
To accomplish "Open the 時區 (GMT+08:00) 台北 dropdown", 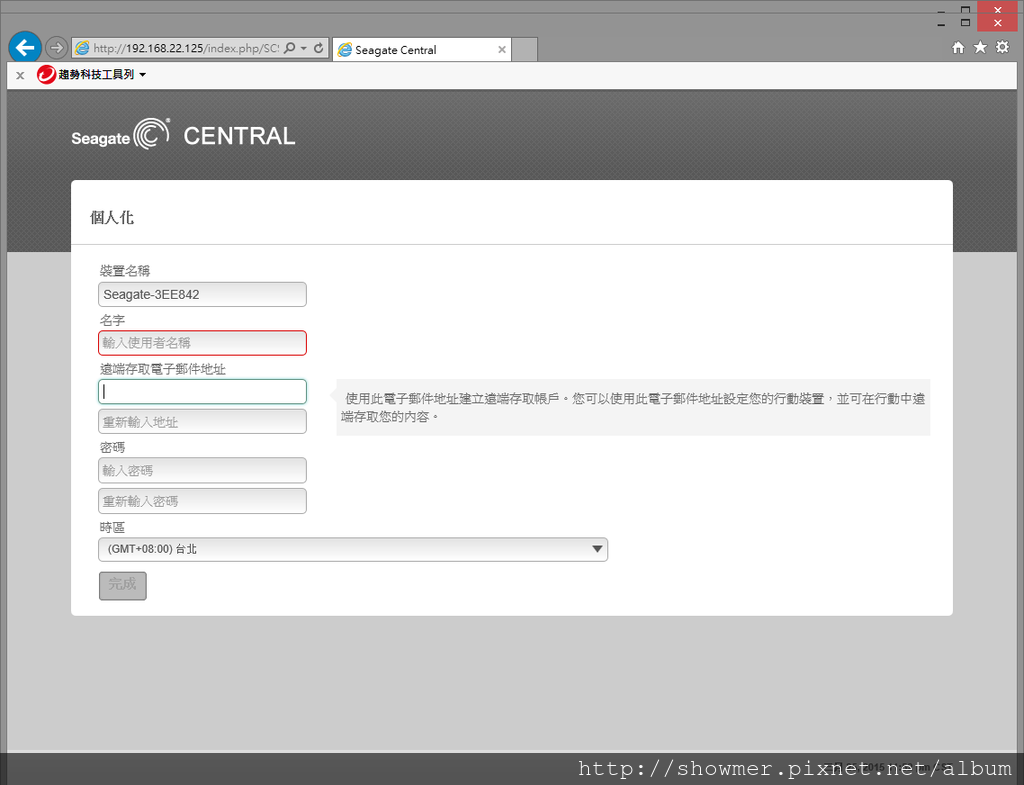I will pos(353,549).
